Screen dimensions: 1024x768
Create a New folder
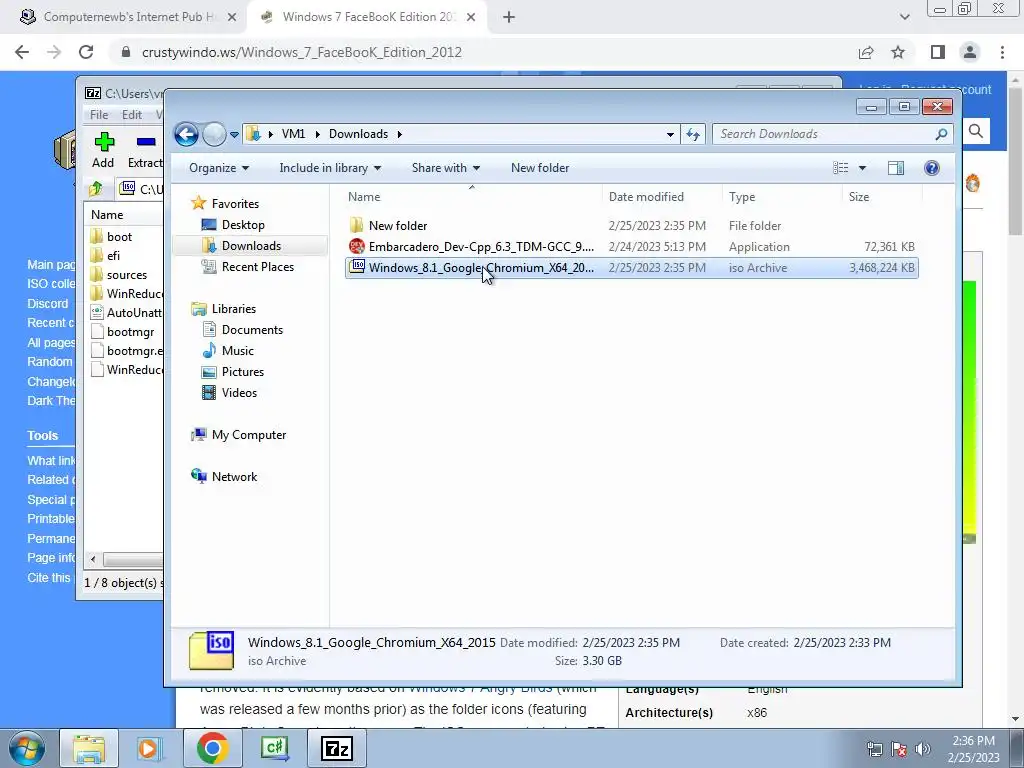coord(539,168)
